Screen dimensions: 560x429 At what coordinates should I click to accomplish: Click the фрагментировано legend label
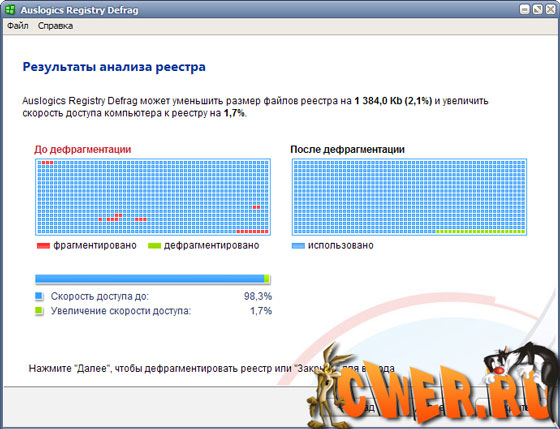click(95, 245)
